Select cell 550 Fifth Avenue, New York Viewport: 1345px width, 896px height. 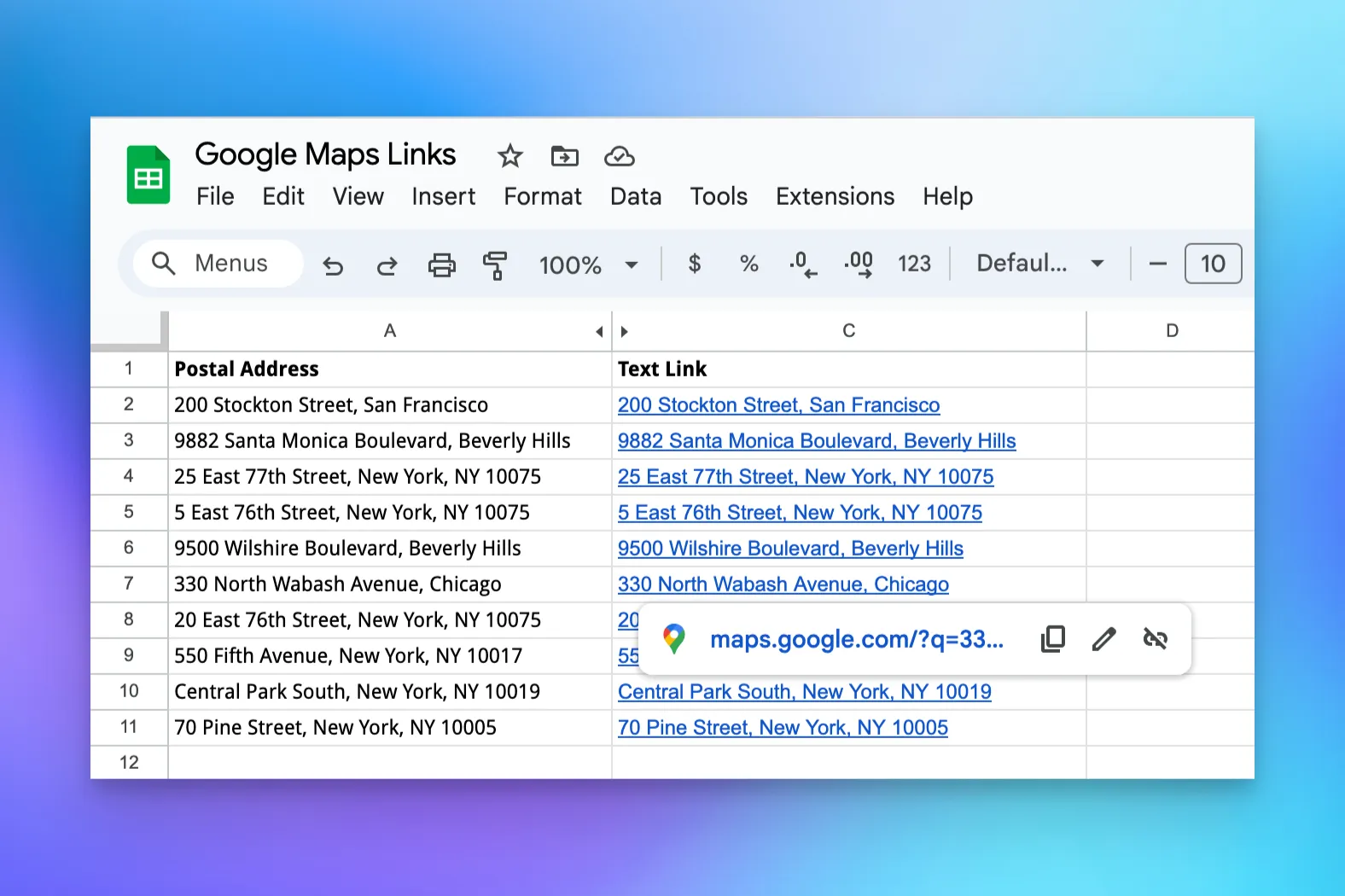point(390,656)
